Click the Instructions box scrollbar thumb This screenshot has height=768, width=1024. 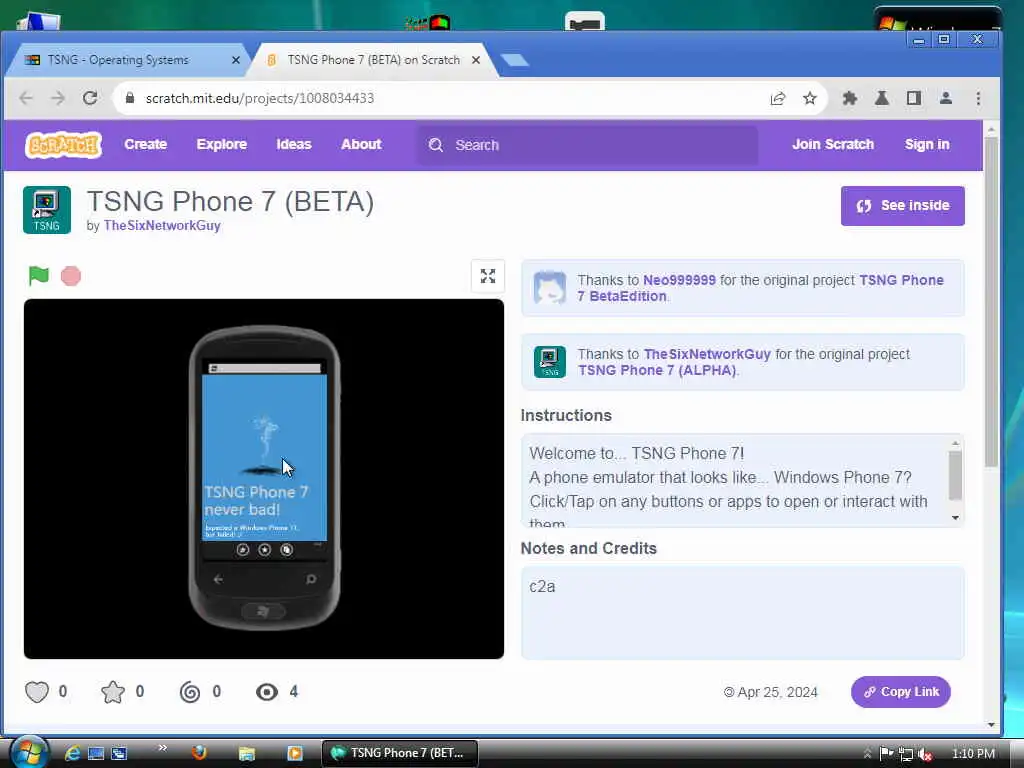pos(955,475)
